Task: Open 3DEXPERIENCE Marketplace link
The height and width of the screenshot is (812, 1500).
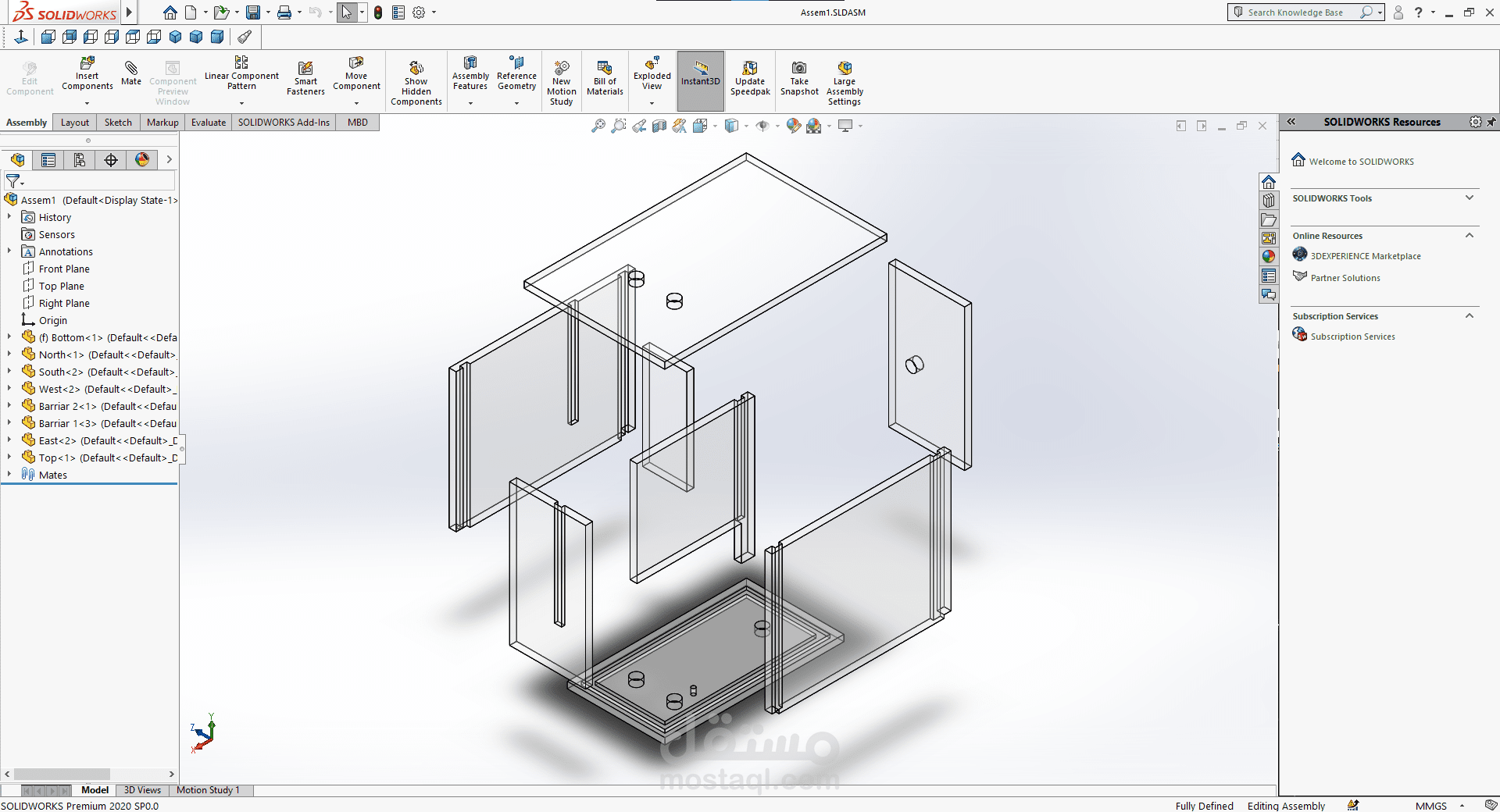Action: [x=1366, y=256]
